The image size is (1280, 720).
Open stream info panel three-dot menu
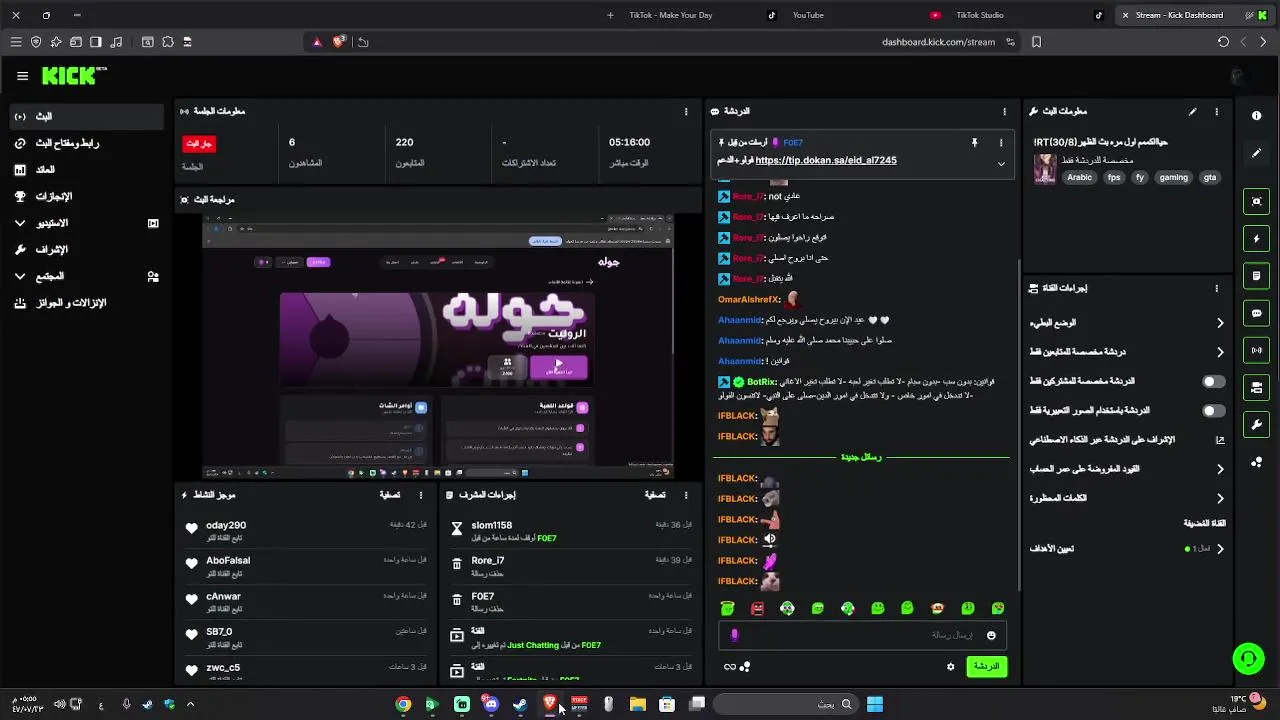[x=1216, y=112]
